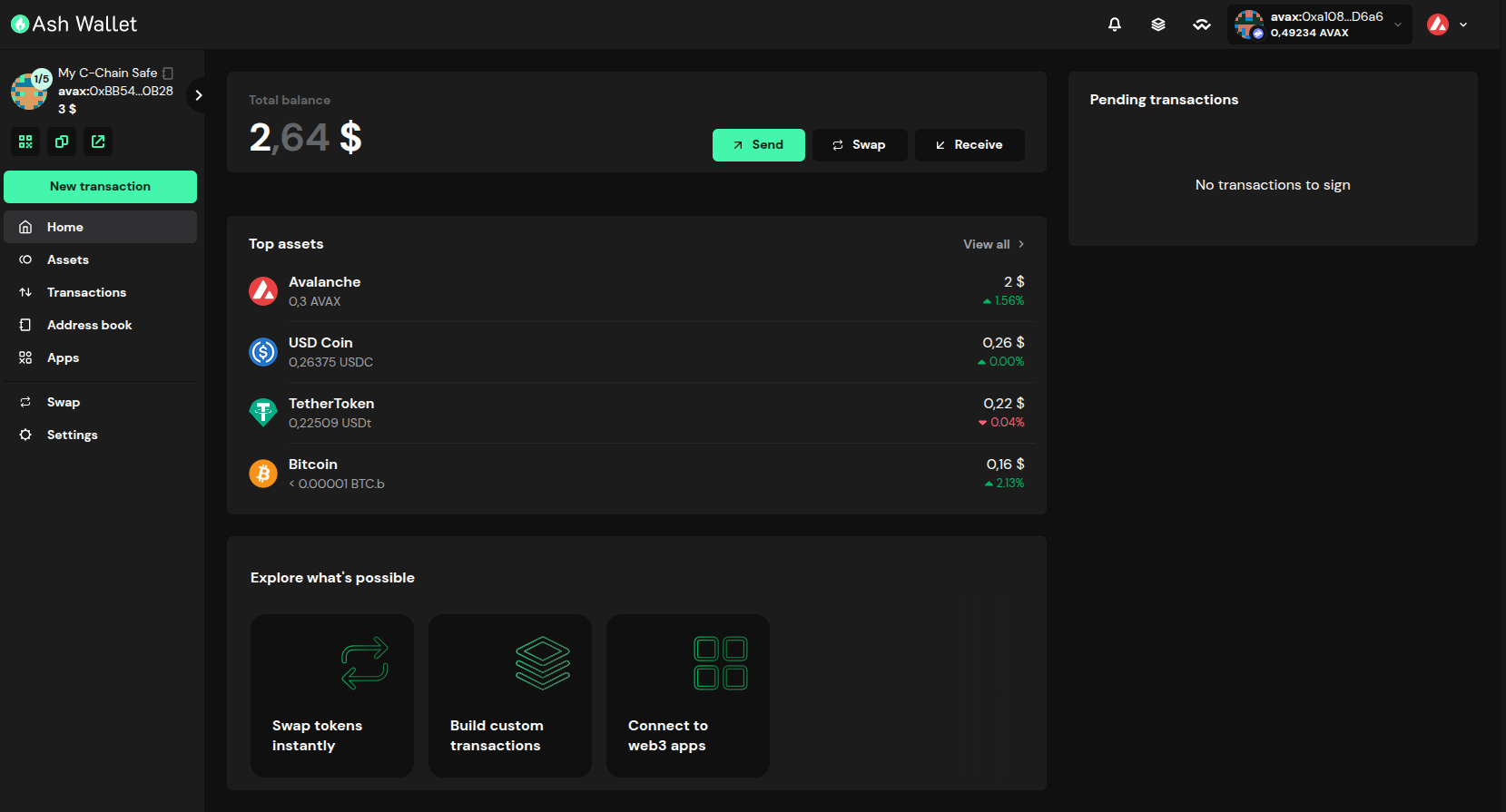Click the 0,26375 USDC amount

point(330,362)
